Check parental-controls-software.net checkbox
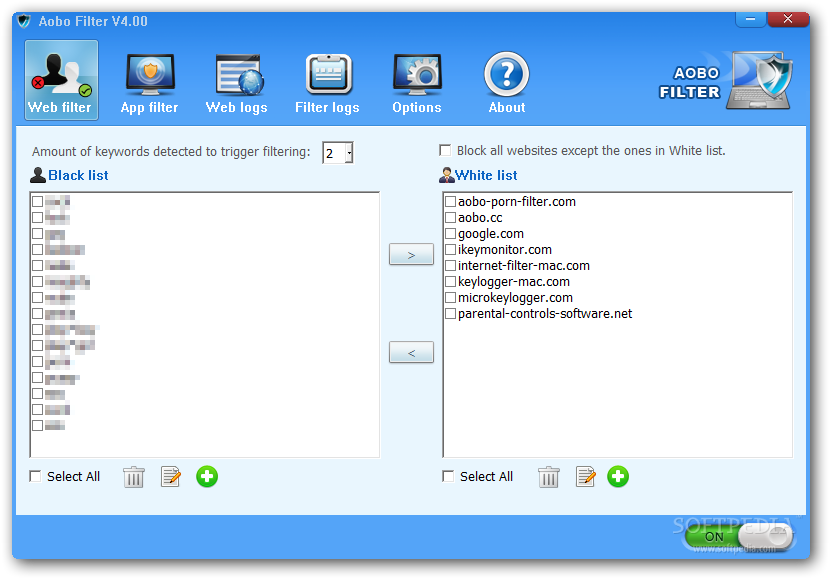The image size is (830, 579). point(450,313)
